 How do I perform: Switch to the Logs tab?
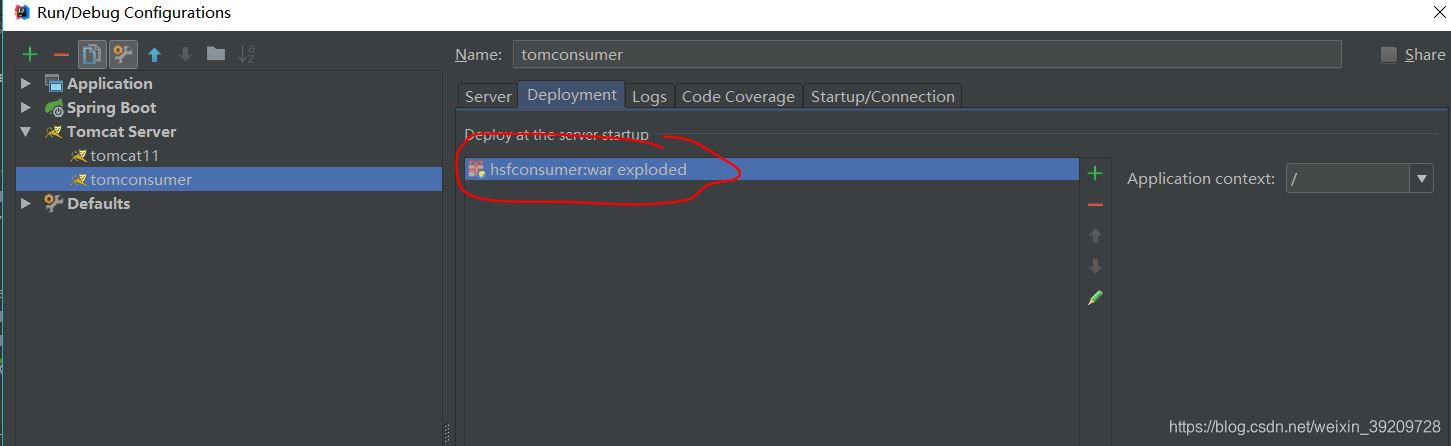(x=649, y=97)
